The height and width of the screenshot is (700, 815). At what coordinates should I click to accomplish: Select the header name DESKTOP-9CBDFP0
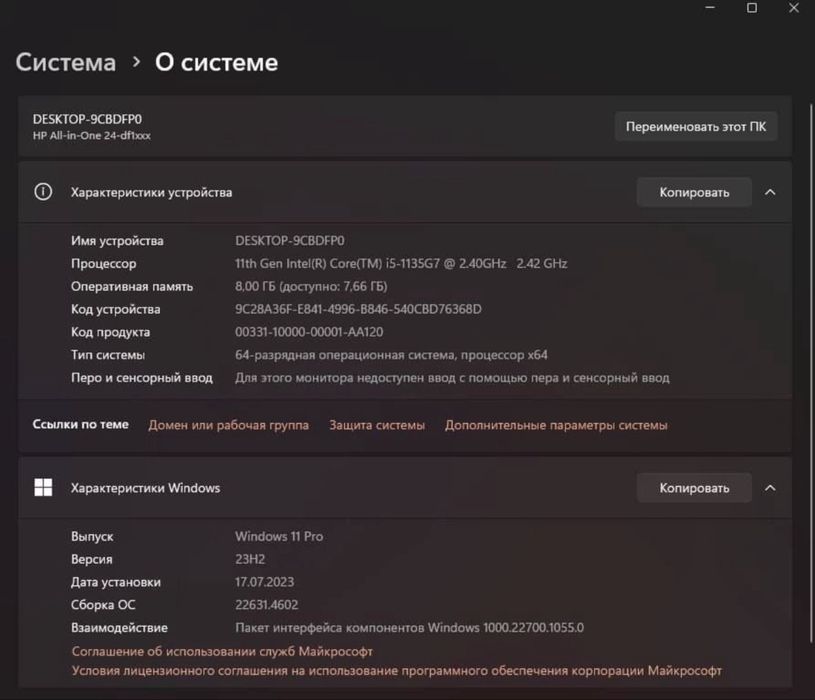pos(87,119)
